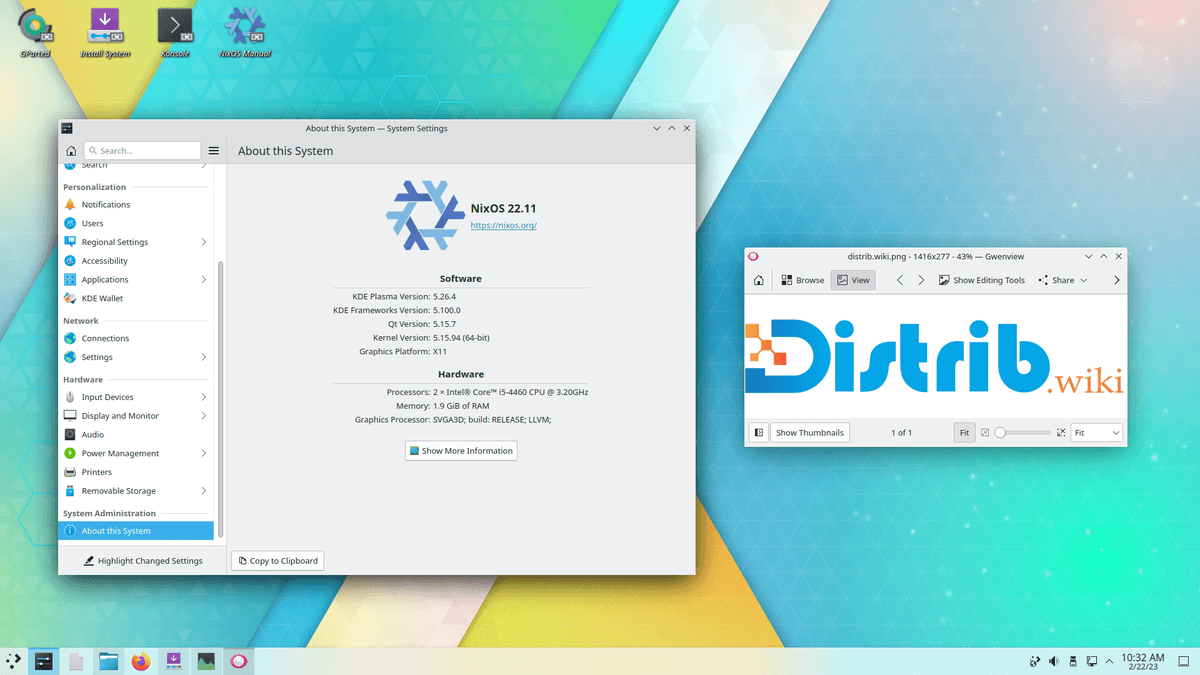Click the Distrib.wiki image in Gwenview
The width and height of the screenshot is (1200, 675).
click(935, 357)
